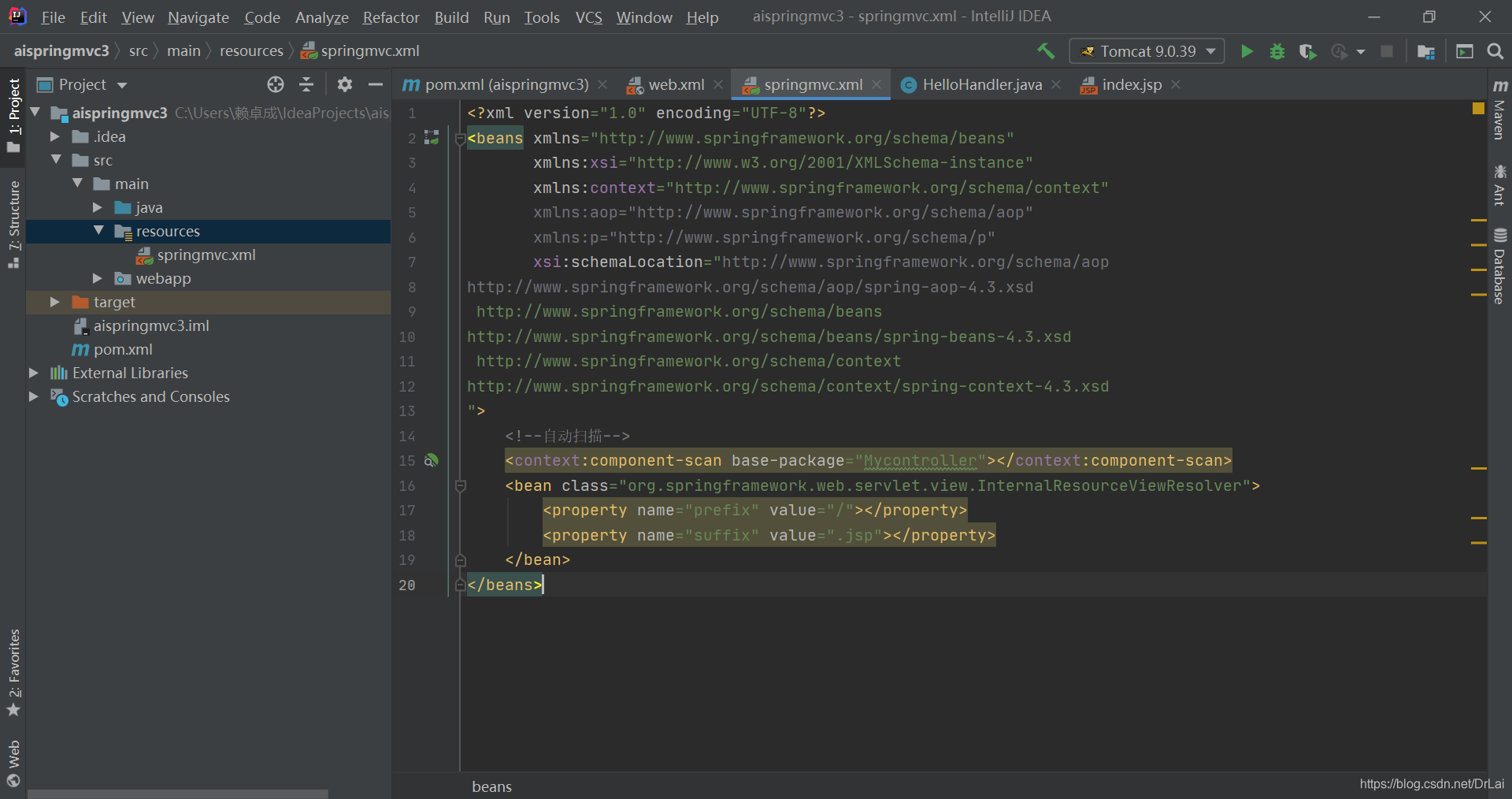
Task: Open the Tomcat 9.0.39 run configuration dropdown
Action: tap(1147, 51)
